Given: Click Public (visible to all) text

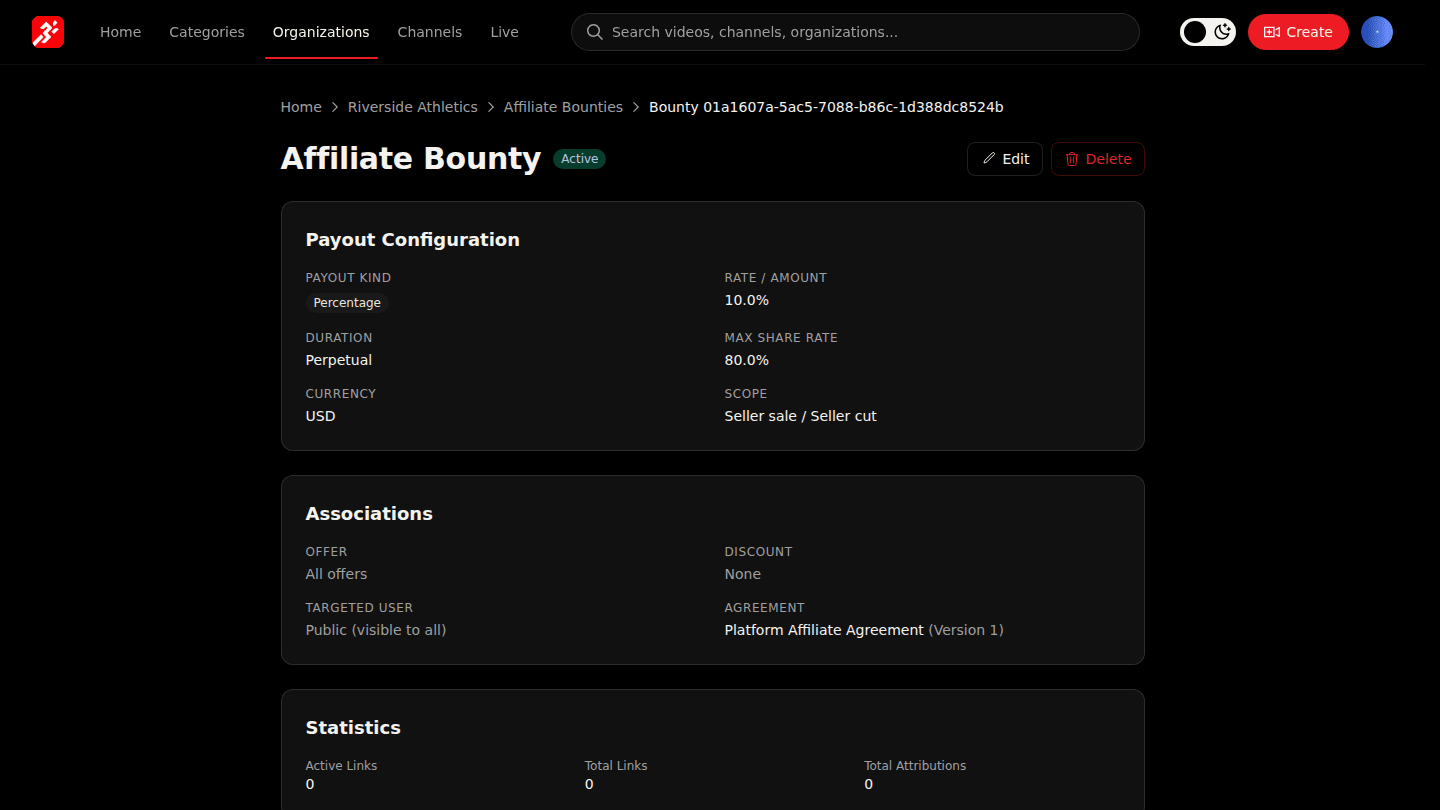Looking at the screenshot, I should pyautogui.click(x=376, y=630).
